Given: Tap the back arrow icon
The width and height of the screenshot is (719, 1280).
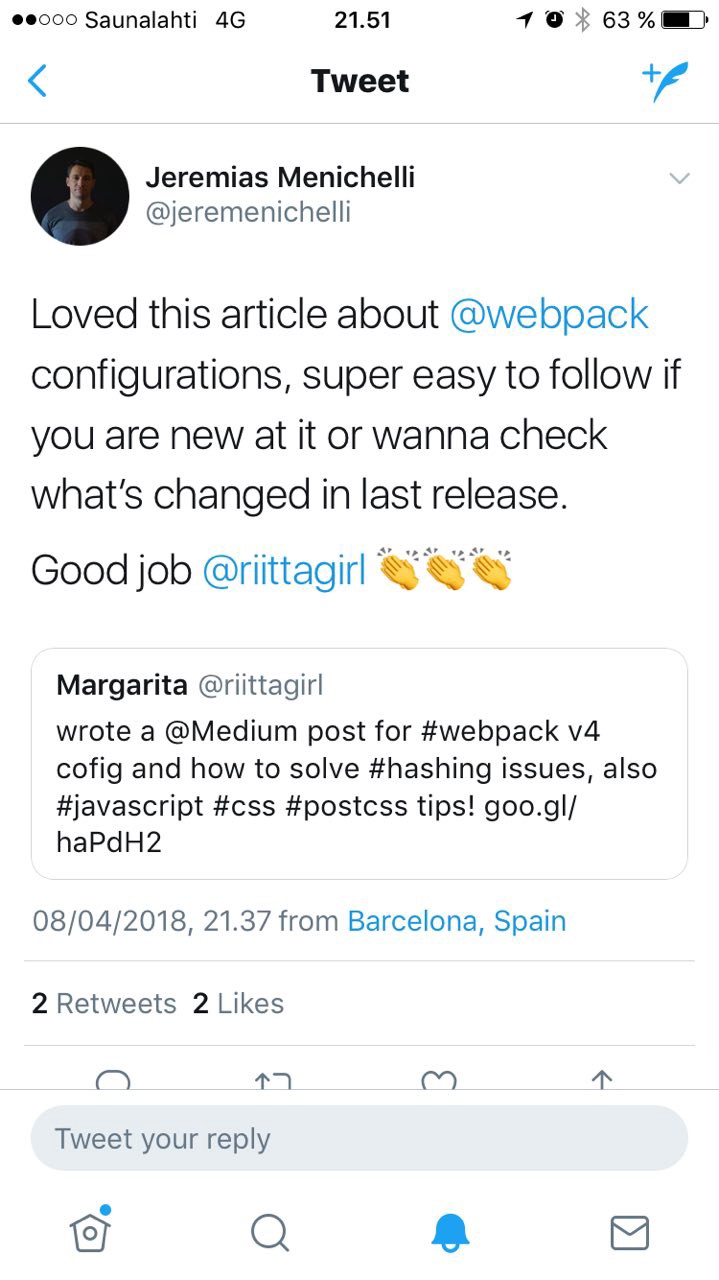Looking at the screenshot, I should 37,81.
